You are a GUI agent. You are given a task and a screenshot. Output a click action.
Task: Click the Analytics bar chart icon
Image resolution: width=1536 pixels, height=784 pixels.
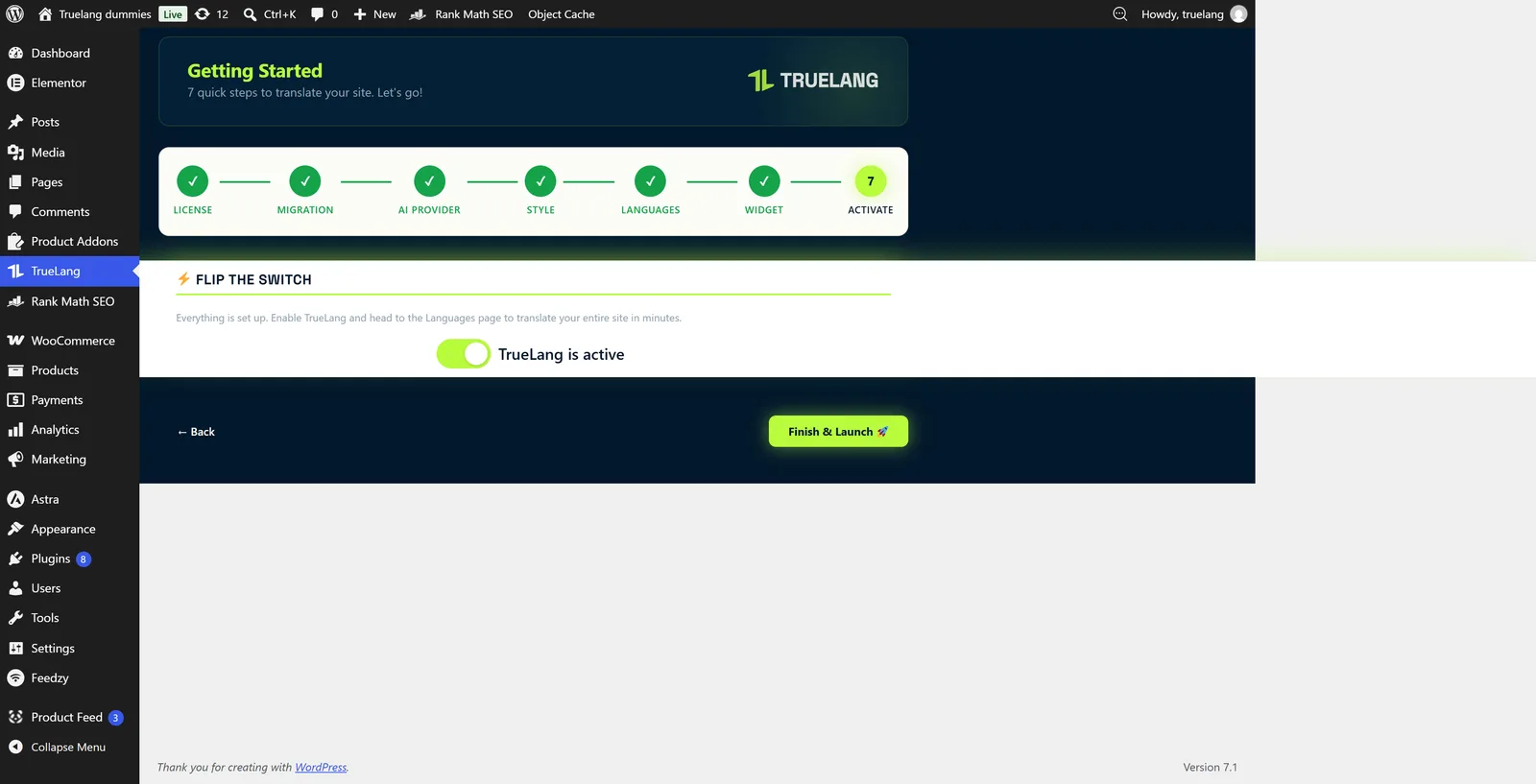(x=15, y=430)
